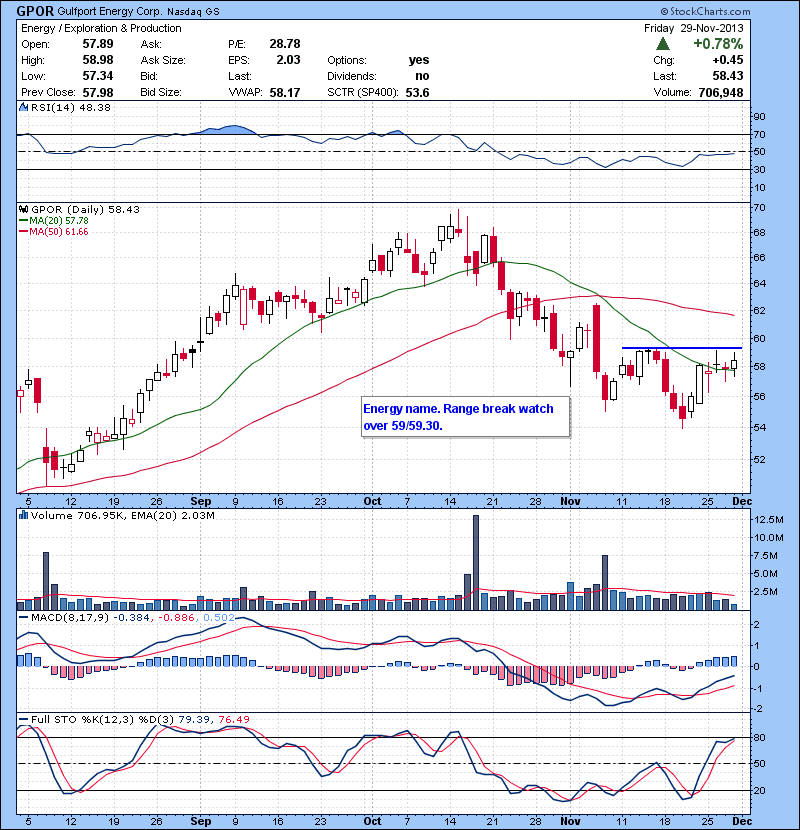This screenshot has height=830, width=800.
Task: Click the Volume 706.95K, EMA(20) 2.03M label
Action: (x=123, y=516)
